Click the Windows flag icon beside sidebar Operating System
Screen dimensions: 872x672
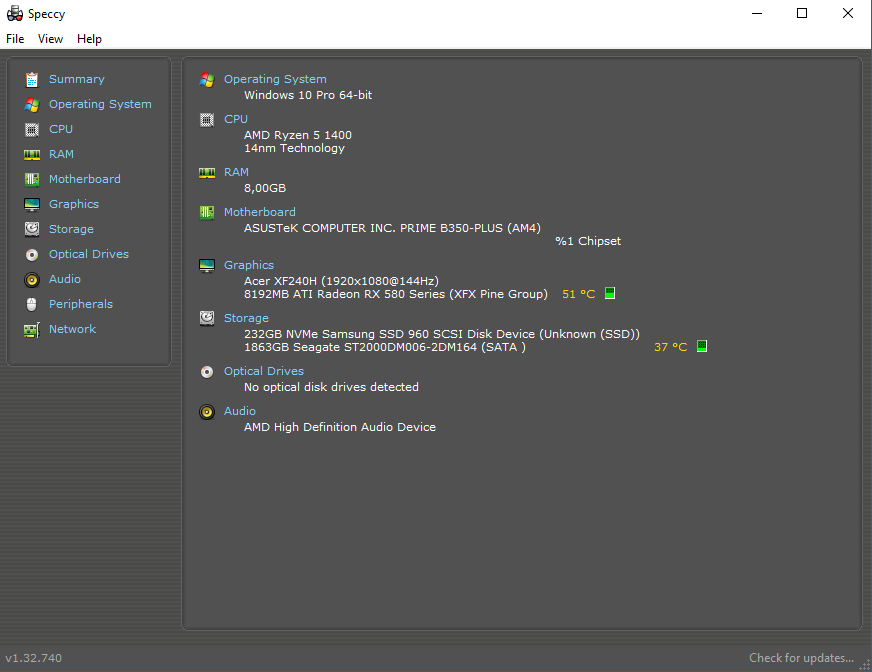pyautogui.click(x=32, y=105)
